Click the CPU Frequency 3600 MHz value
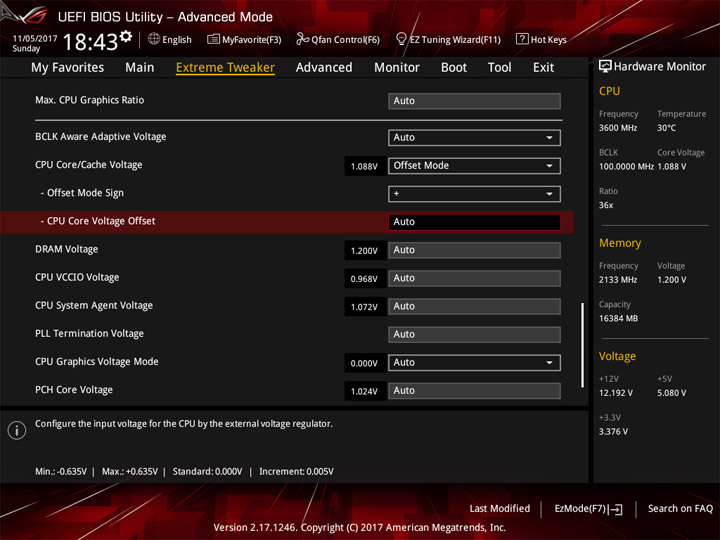 [618, 128]
